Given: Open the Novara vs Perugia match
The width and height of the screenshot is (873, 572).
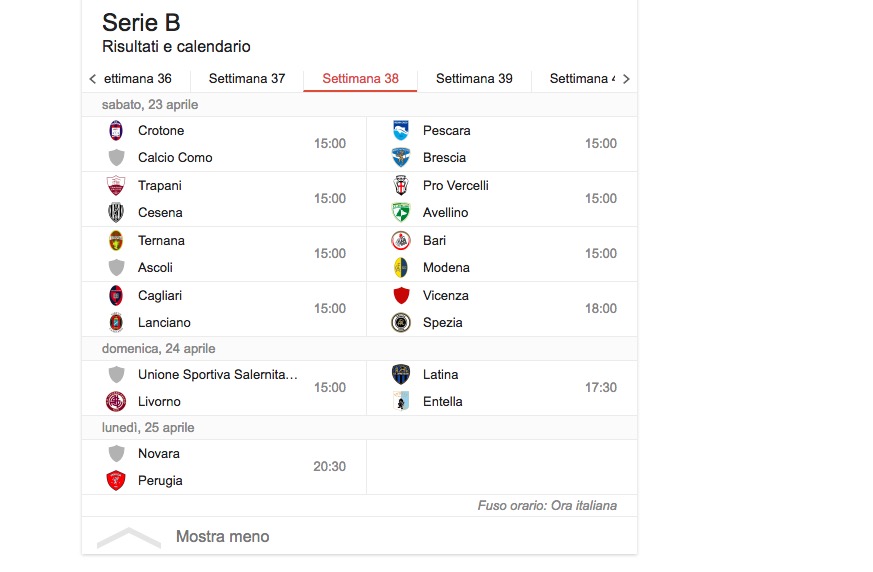Looking at the screenshot, I should 225,467.
